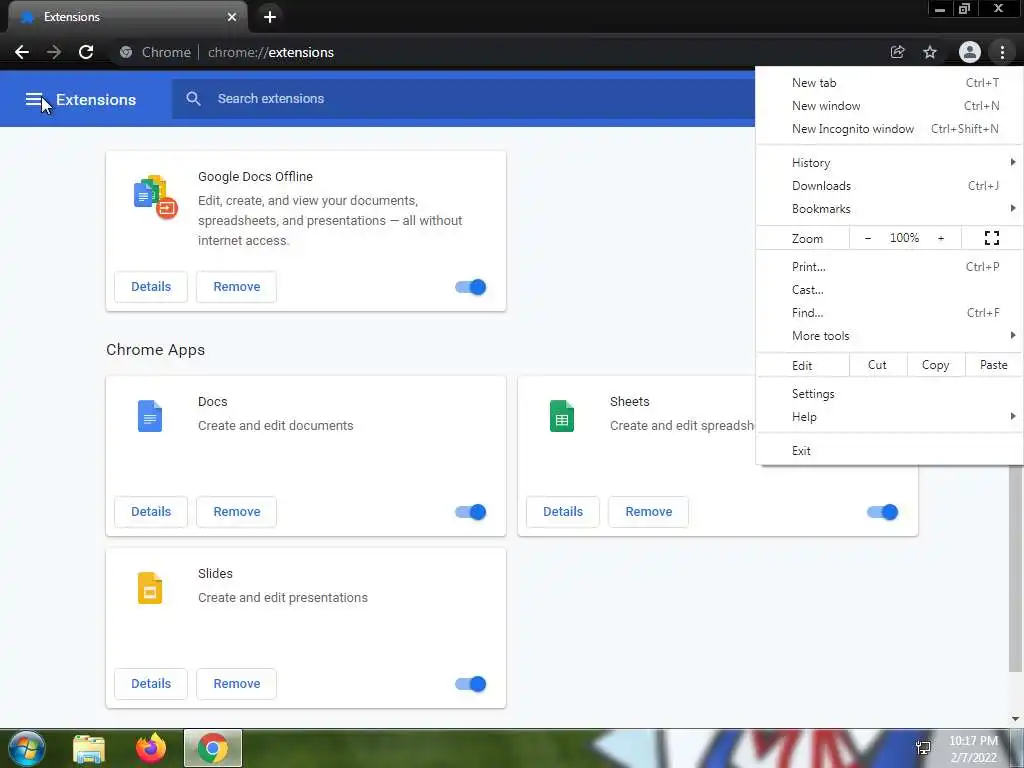Viewport: 1024px width, 768px height.
Task: Select New tab from menu
Action: pos(889,83)
